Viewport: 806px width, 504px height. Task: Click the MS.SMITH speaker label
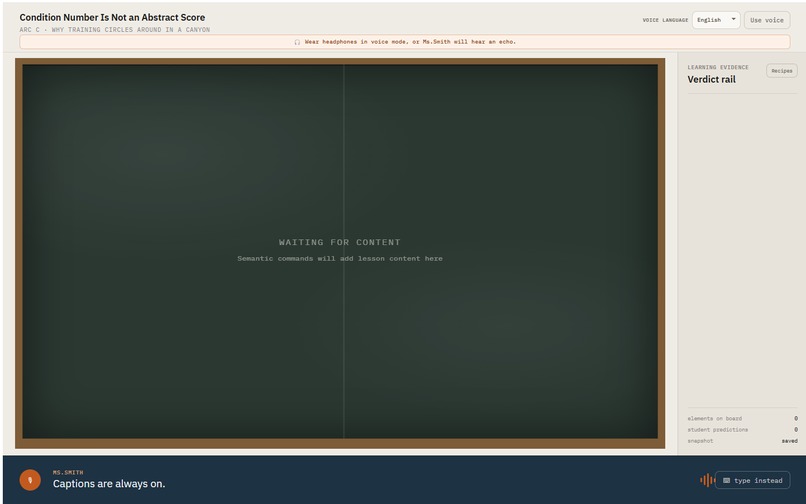[x=68, y=473]
